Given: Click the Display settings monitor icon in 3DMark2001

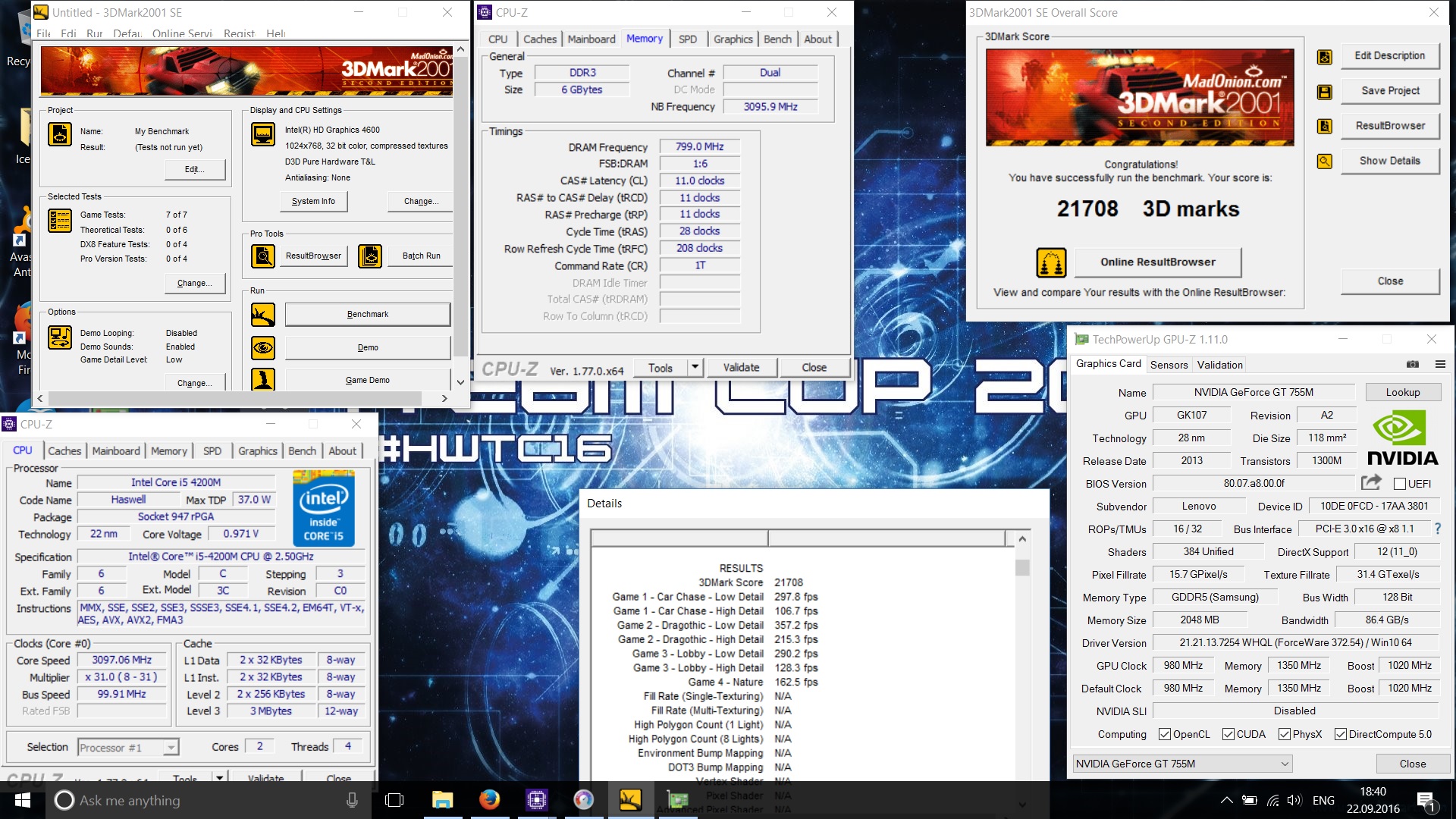Looking at the screenshot, I should (263, 134).
